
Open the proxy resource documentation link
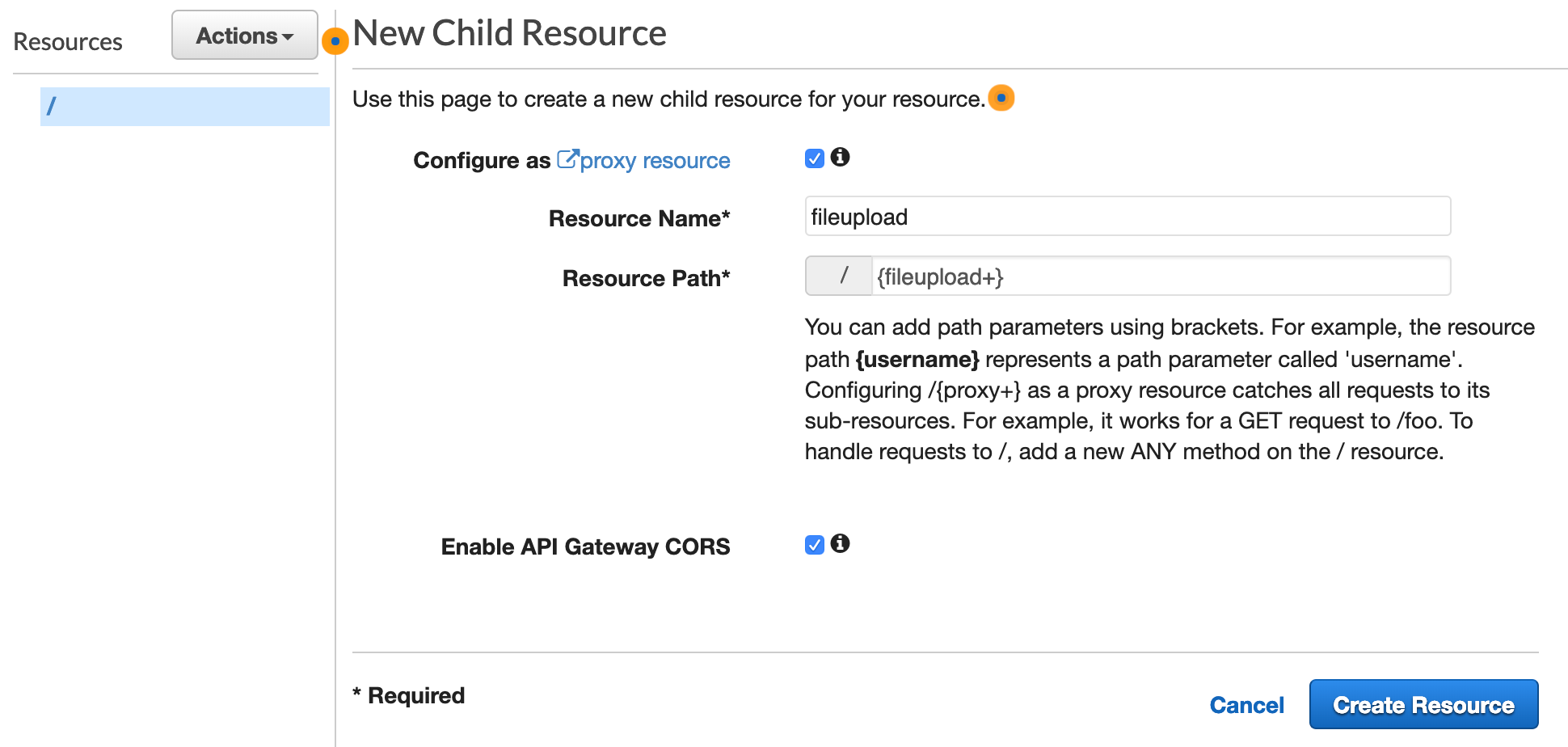pyautogui.click(x=654, y=161)
